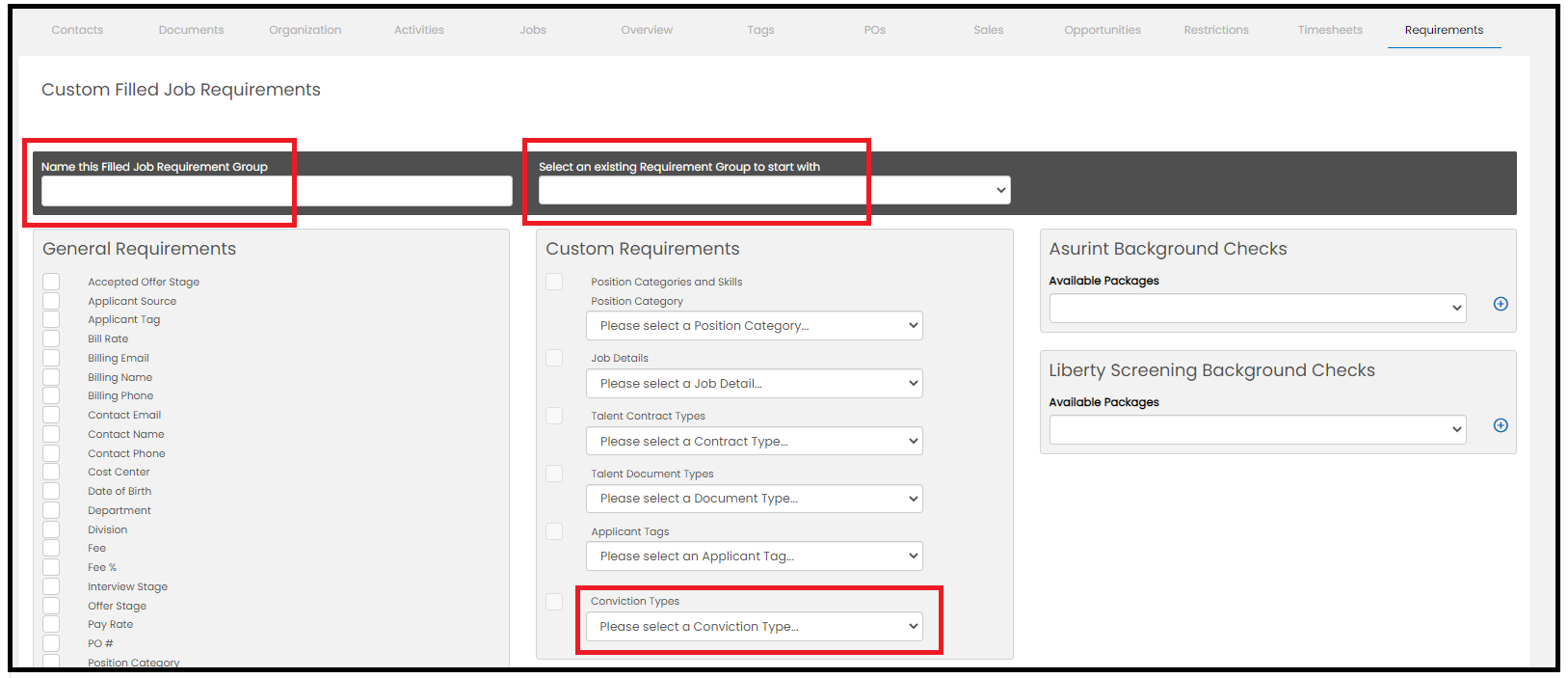Screen dimensions: 1568x678
Task: Open the Restrictions tab
Action: 1216,30
